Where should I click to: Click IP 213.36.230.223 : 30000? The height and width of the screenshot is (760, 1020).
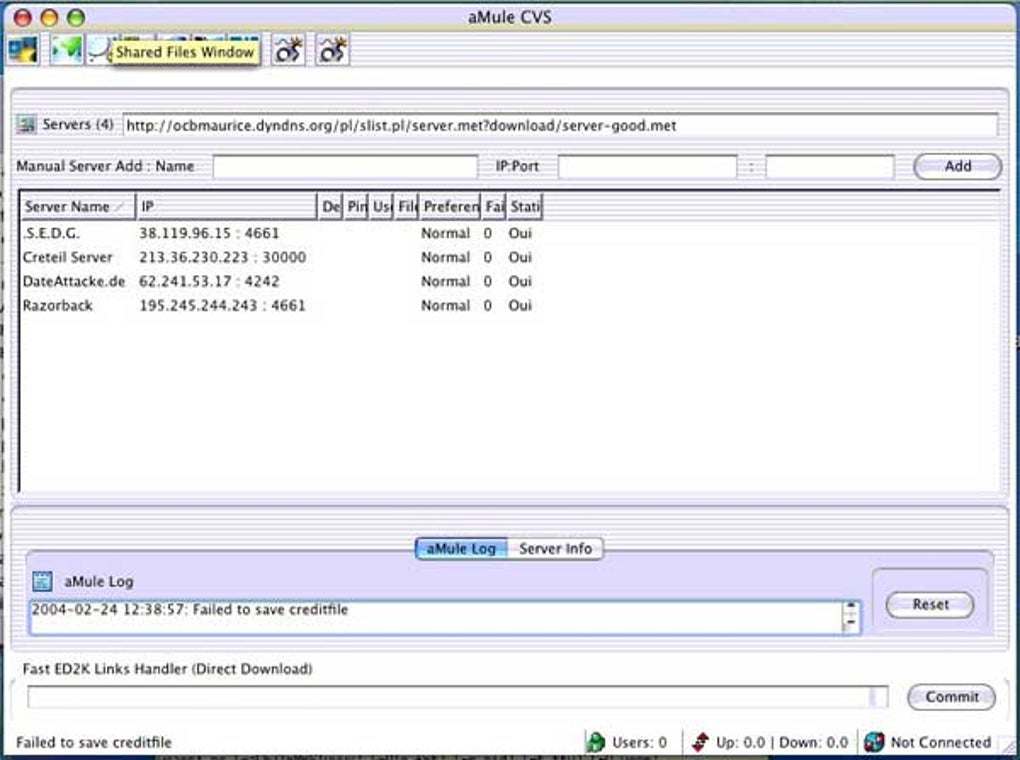point(222,257)
